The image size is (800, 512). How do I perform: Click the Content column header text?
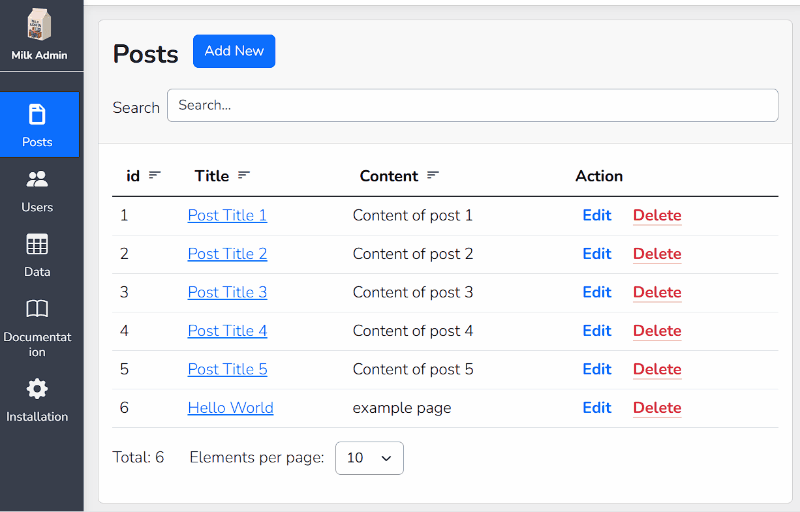pos(389,176)
